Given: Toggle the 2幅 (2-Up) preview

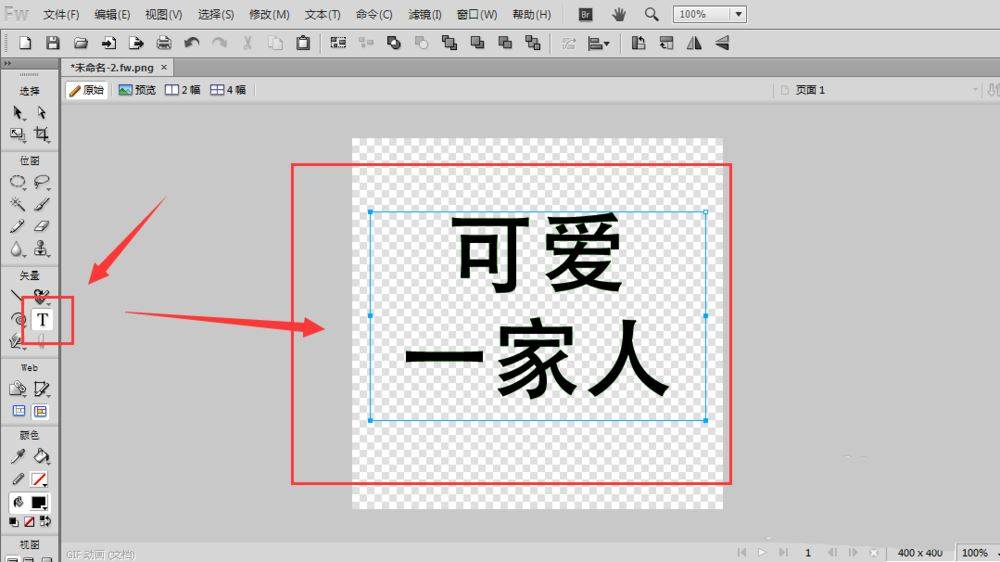Looking at the screenshot, I should click(183, 90).
